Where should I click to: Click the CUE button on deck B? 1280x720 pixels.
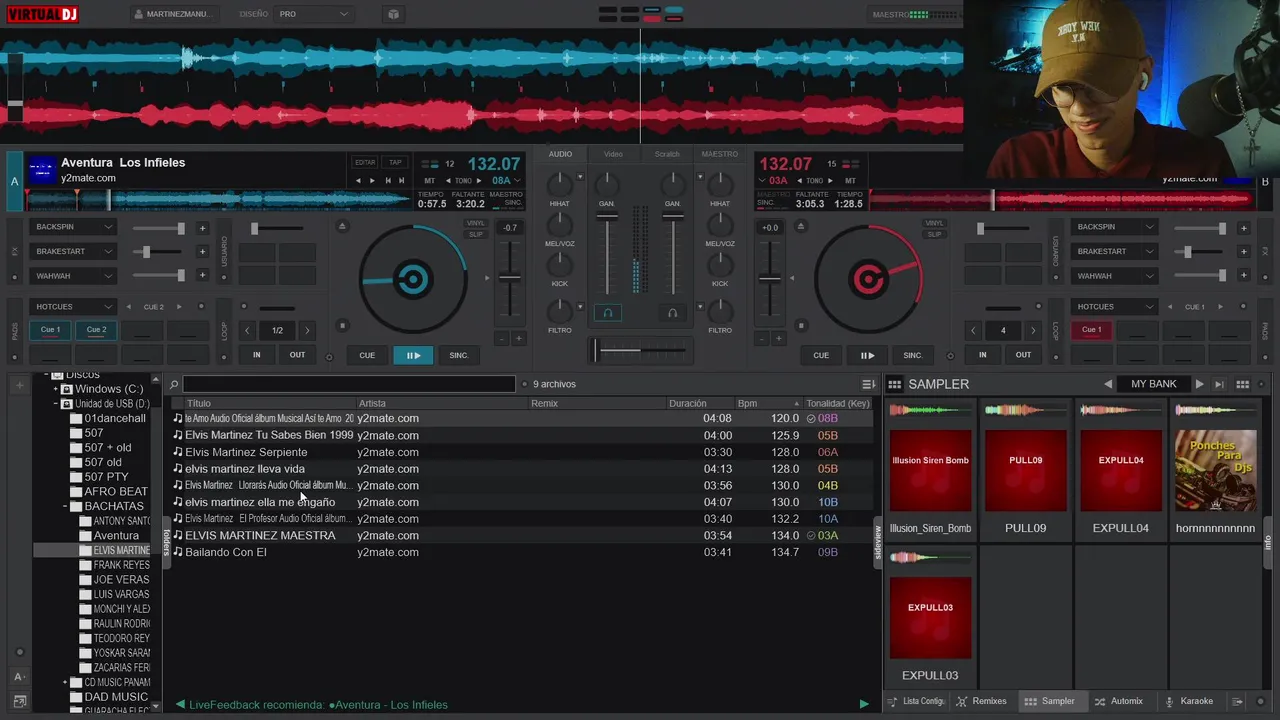[x=821, y=355]
